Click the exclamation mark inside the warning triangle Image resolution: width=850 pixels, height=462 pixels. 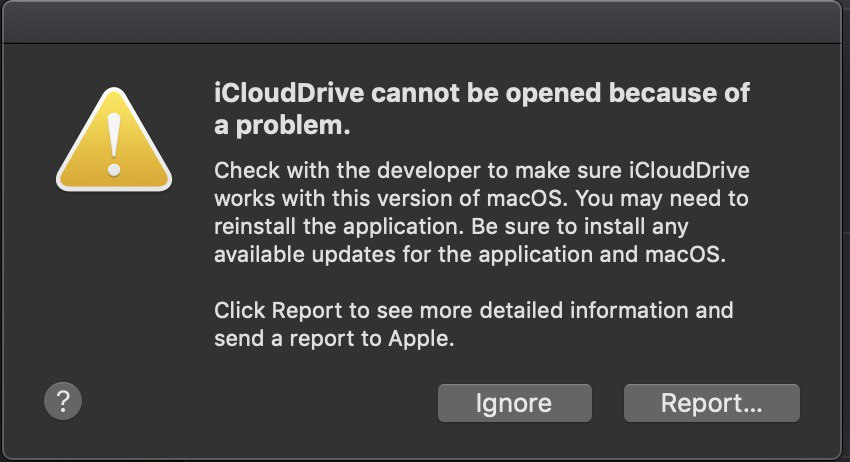tap(114, 145)
